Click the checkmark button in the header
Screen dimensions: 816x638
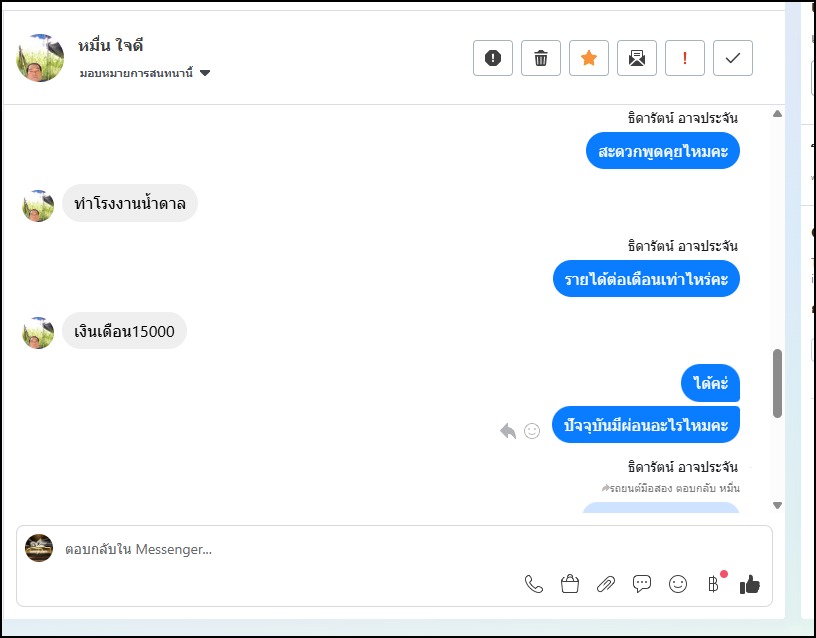coord(733,58)
